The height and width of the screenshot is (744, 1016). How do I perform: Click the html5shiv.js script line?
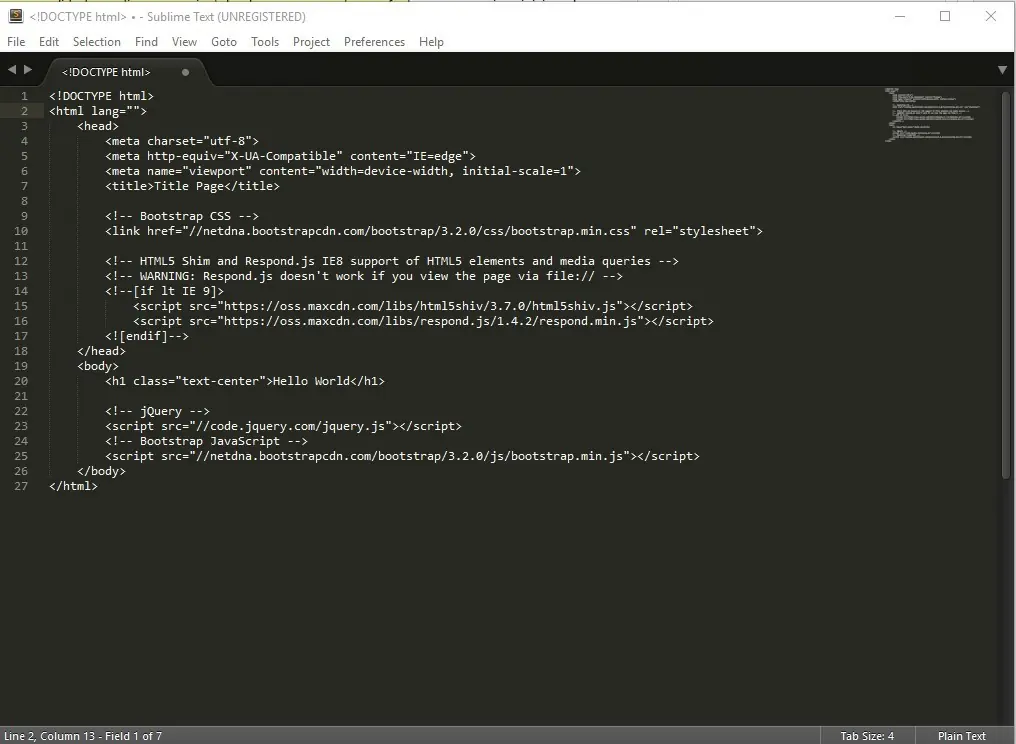[413, 305]
